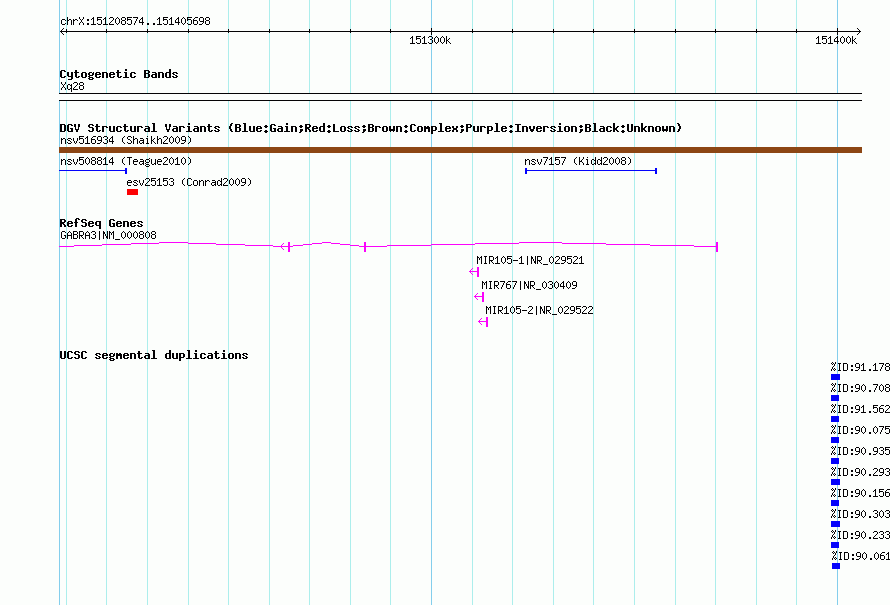Screen dimensions: 890x605
Task: Click the MIR105-1|NR_029521 gene label
Action: click(530, 260)
